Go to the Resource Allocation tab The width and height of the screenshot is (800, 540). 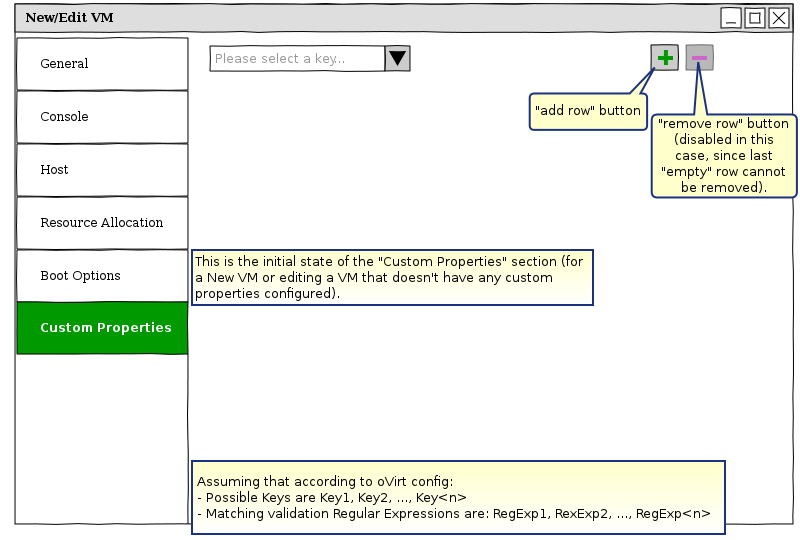click(102, 223)
